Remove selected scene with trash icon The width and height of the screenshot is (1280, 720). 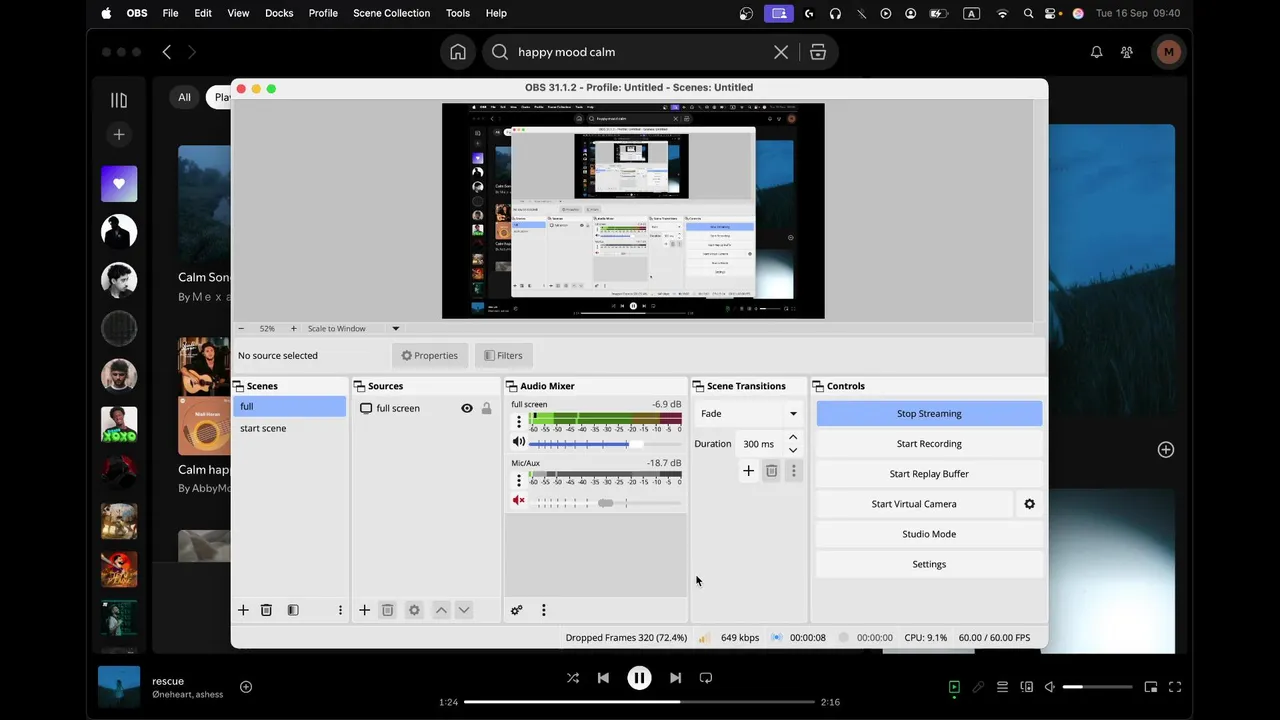[x=266, y=610]
